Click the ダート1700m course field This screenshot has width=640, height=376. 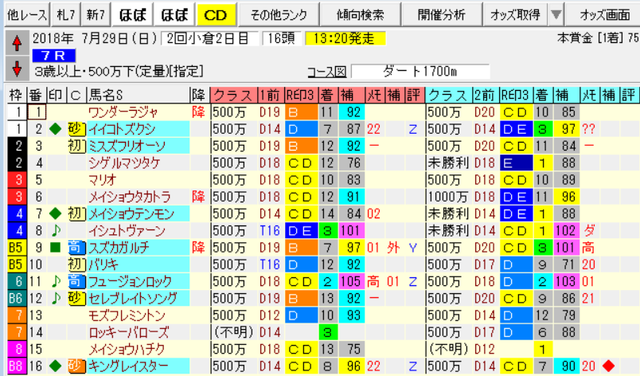coord(420,71)
